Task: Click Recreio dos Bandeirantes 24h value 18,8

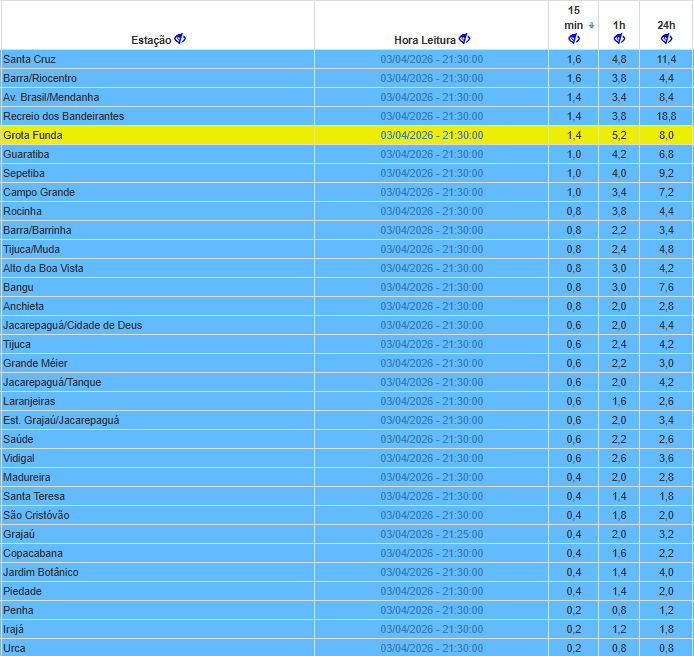Action: point(666,116)
